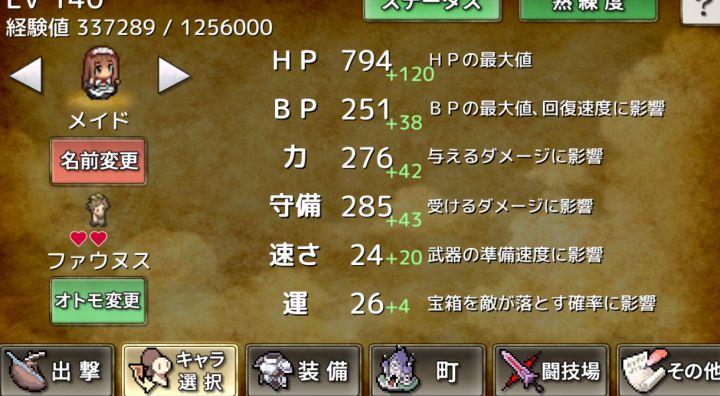Open 闘技場 arena menu
Viewport: 720px width, 396px height.
point(551,371)
